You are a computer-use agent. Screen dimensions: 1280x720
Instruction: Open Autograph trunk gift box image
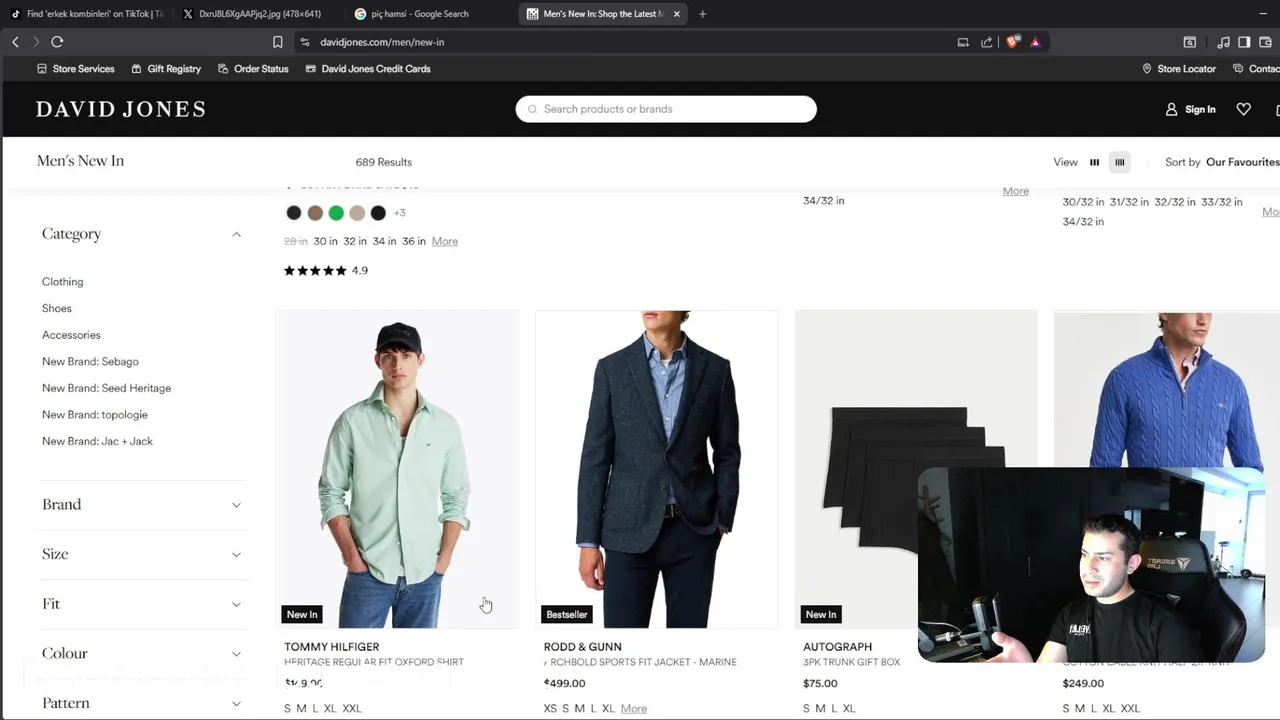point(915,469)
